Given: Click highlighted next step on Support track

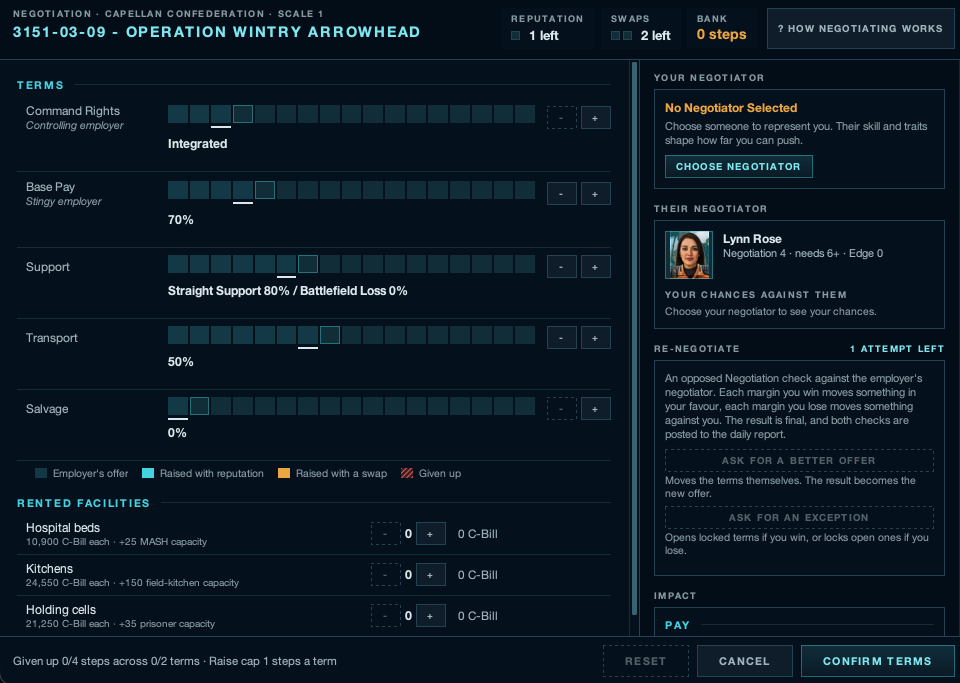Looking at the screenshot, I should [x=308, y=264].
